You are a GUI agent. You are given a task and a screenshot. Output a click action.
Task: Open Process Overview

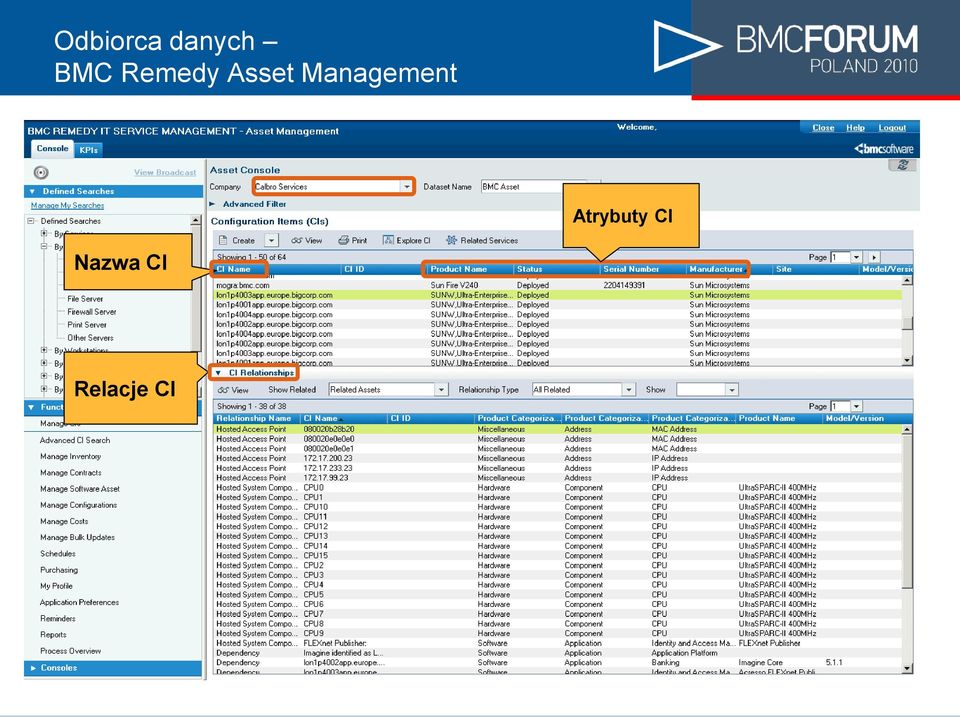70,651
